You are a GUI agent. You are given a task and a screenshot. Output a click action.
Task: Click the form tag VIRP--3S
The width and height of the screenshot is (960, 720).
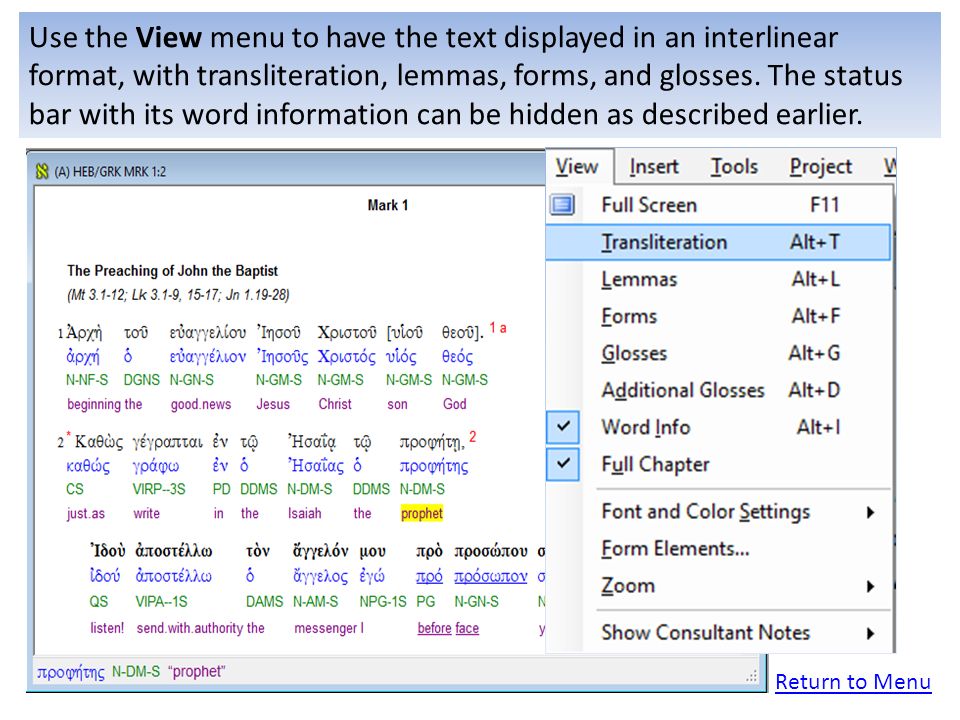159,490
